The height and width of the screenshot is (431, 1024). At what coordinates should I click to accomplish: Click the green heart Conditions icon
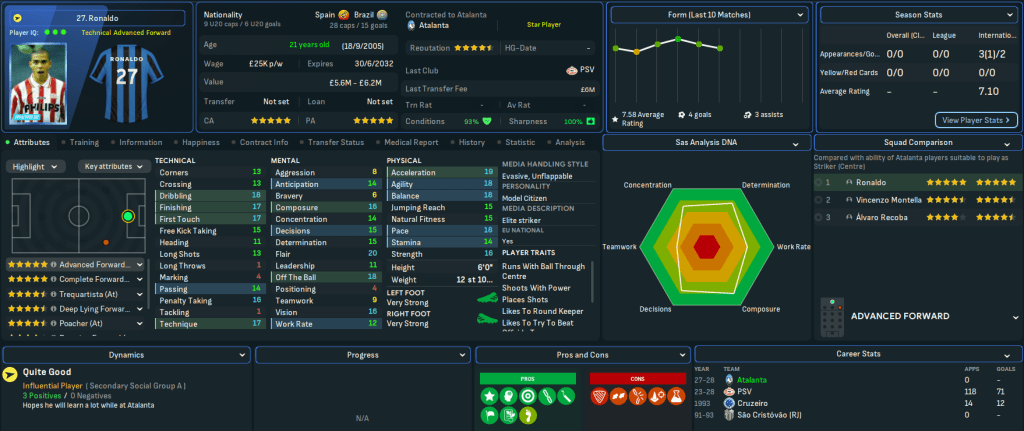coord(487,121)
